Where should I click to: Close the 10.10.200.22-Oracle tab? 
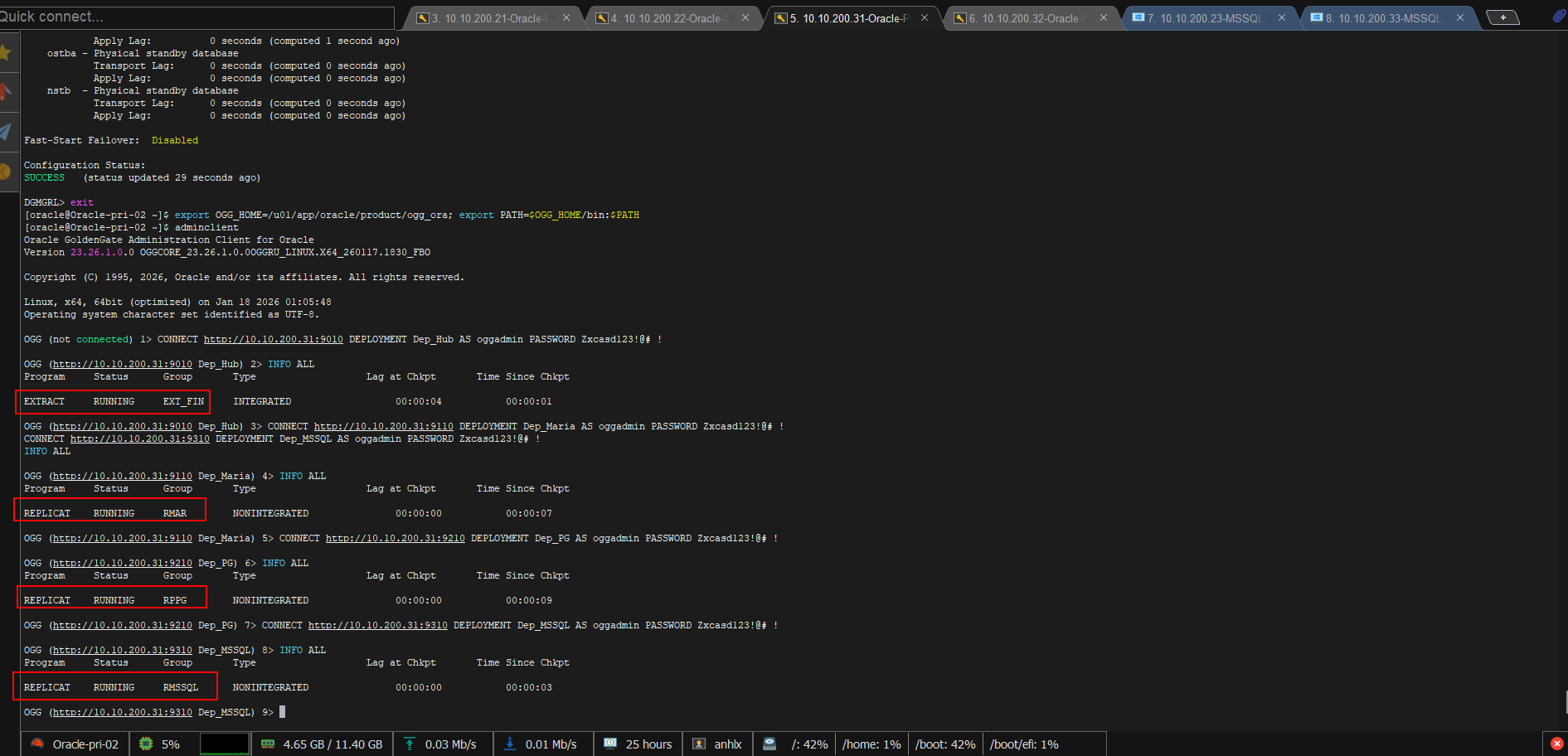click(x=745, y=17)
